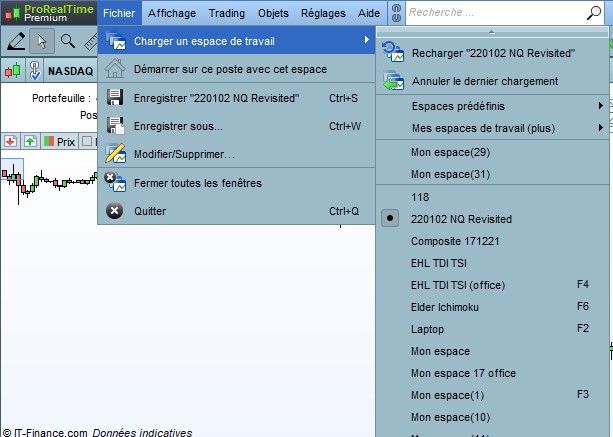Click the green up-arrow icon above chart
This screenshot has width=613, height=437.
click(x=30, y=141)
